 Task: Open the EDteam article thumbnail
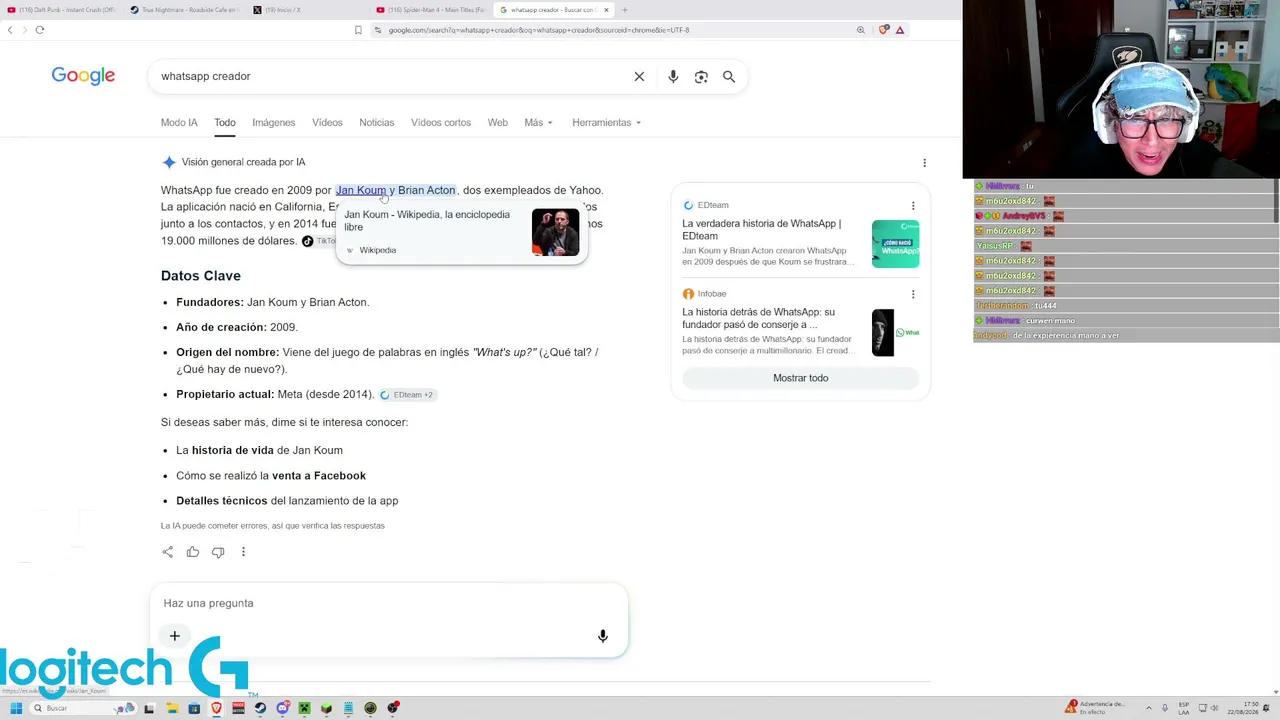895,243
